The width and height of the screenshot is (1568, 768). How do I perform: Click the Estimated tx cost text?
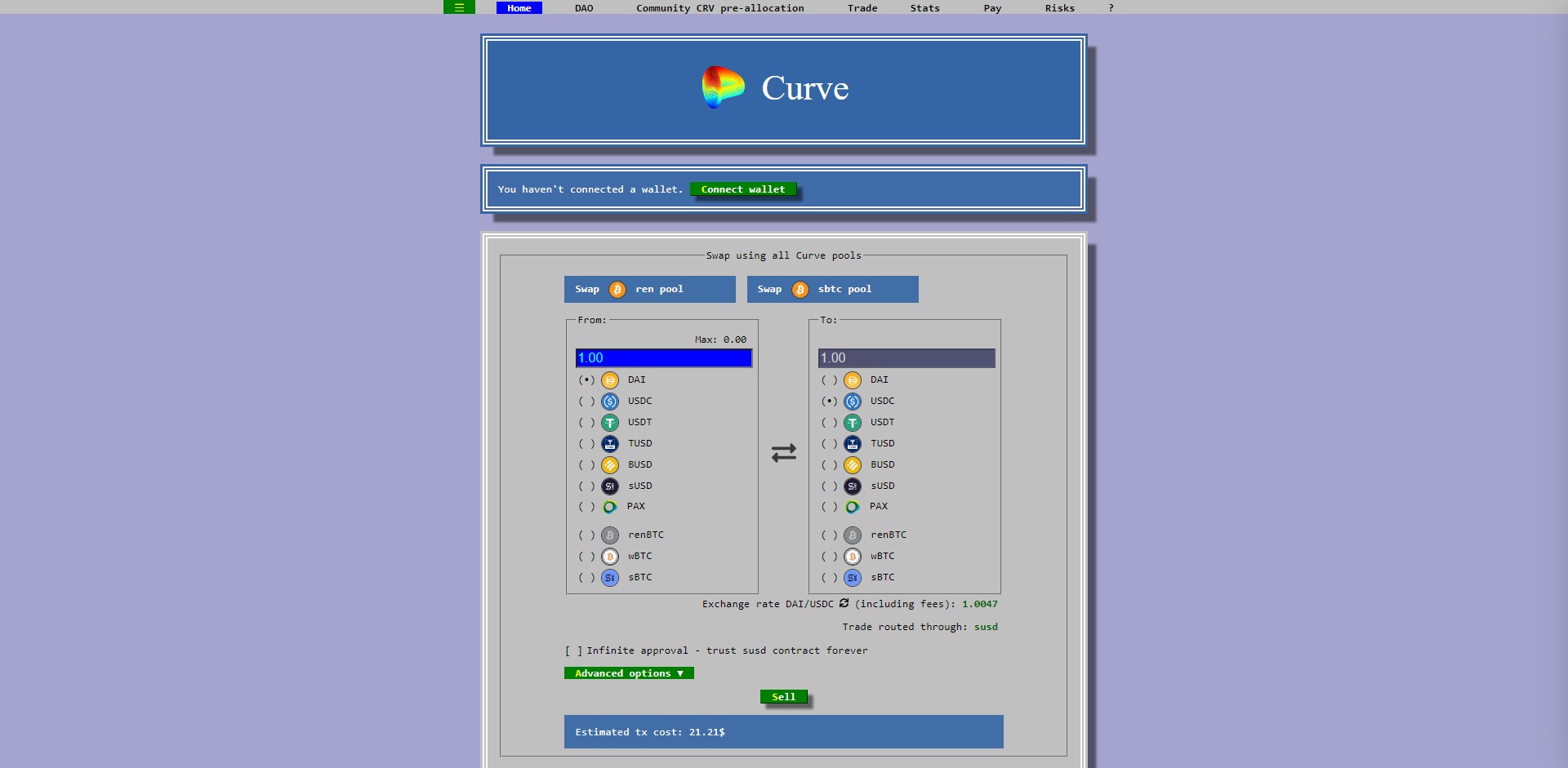coord(650,732)
